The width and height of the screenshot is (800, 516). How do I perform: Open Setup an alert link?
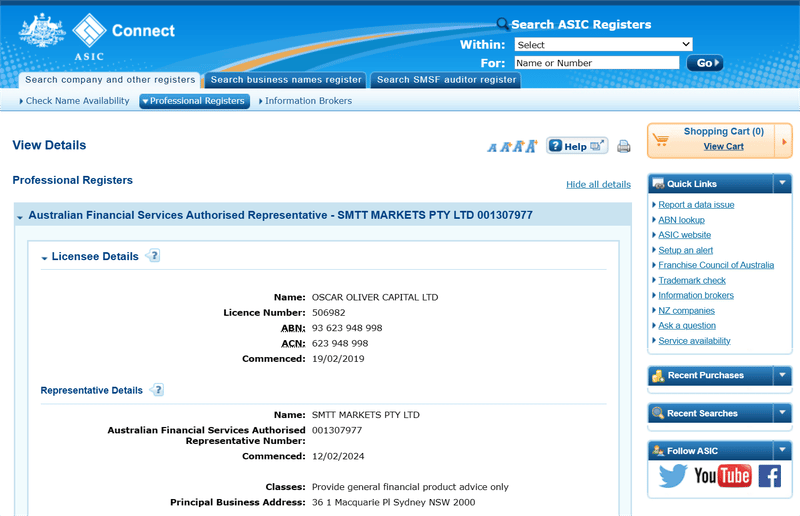685,250
